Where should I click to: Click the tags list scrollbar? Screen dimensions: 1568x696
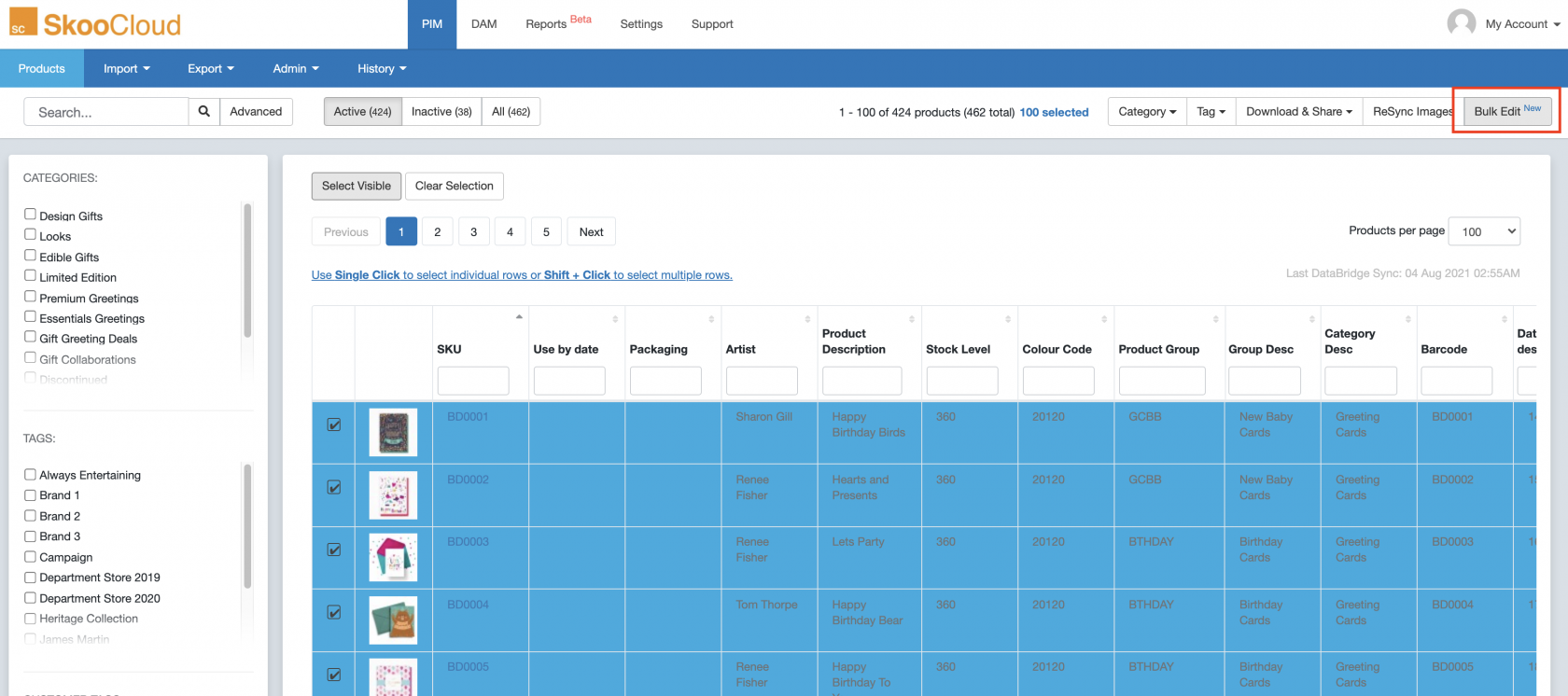click(x=247, y=526)
